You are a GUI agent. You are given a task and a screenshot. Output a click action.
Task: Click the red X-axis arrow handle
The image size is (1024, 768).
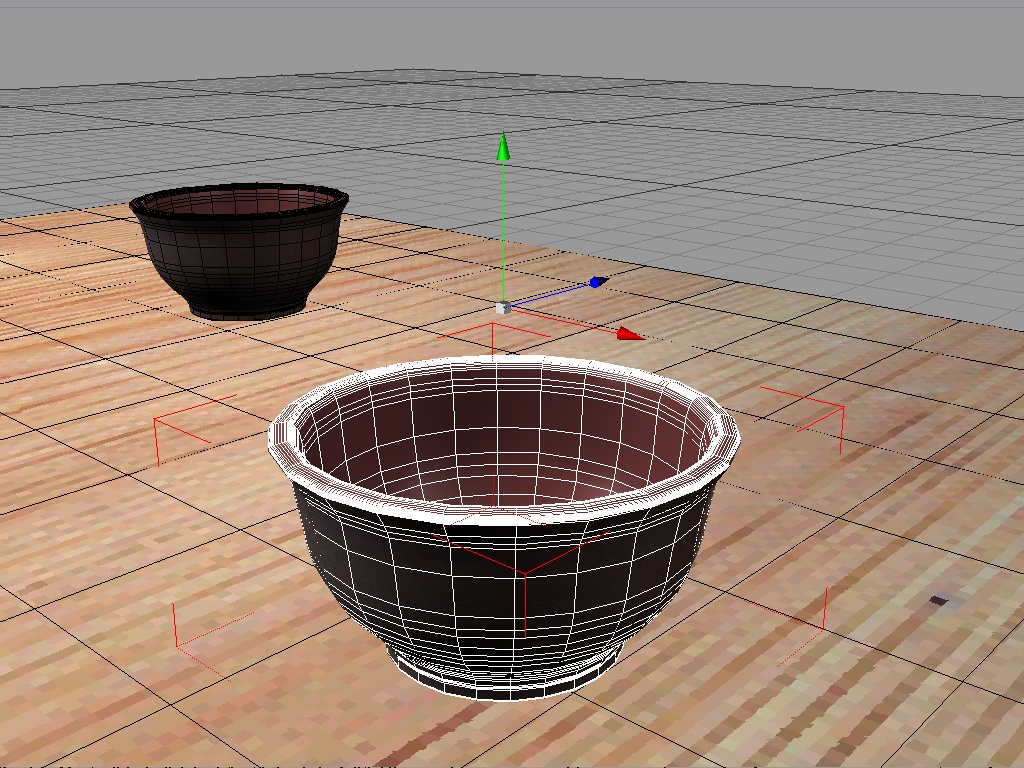(x=630, y=334)
